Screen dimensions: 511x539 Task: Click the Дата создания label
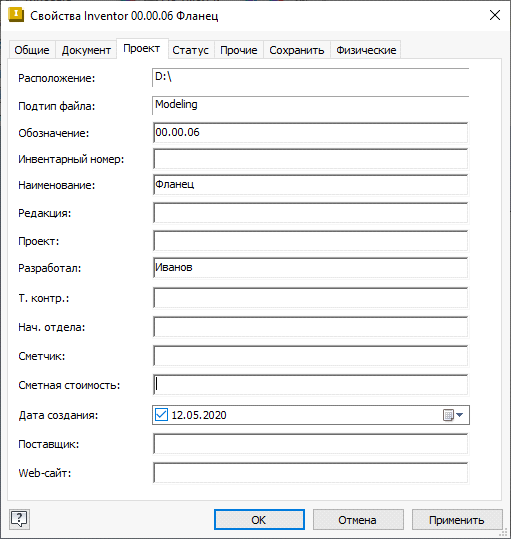click(58, 415)
